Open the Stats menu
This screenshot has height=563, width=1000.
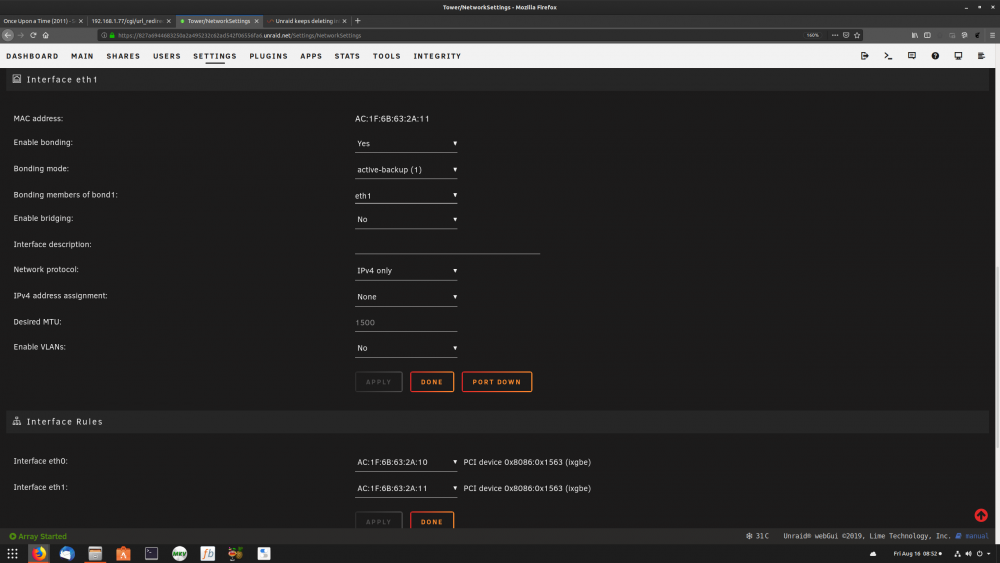pos(347,56)
